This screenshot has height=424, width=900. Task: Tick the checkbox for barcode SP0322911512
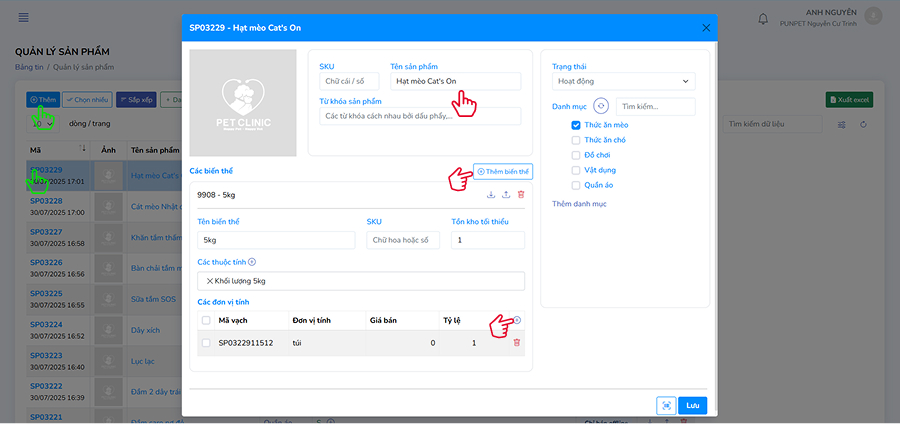click(x=206, y=343)
